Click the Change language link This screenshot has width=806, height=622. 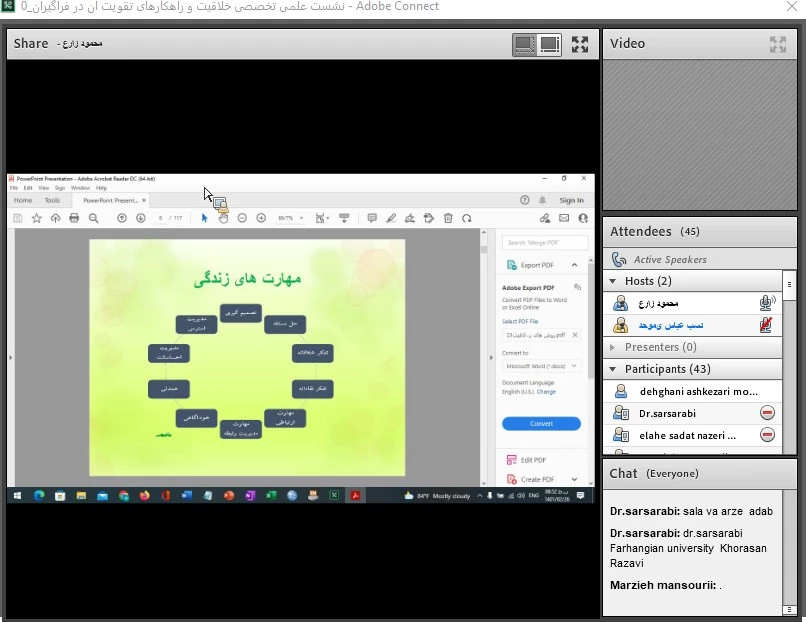[546, 392]
